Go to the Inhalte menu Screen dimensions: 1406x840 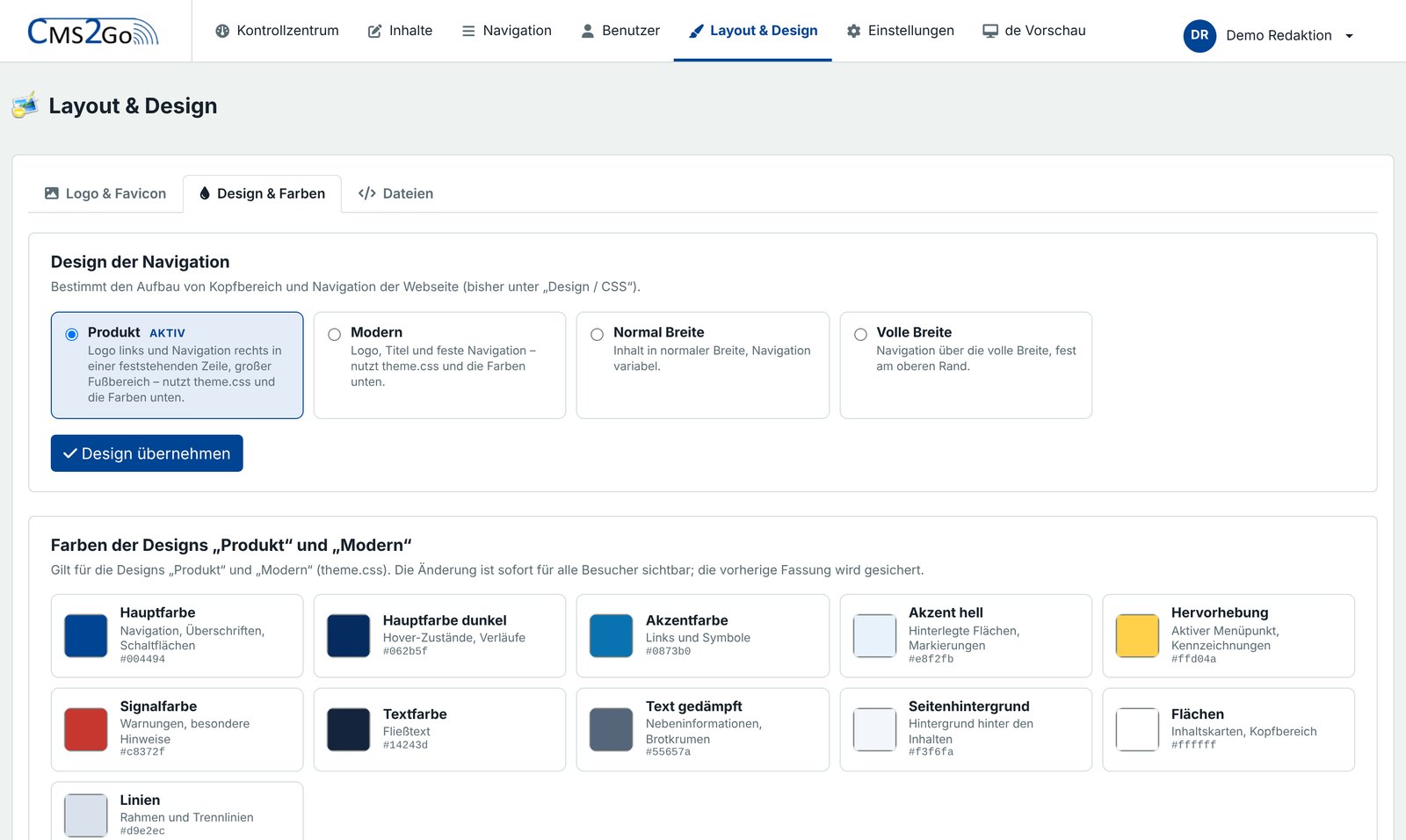[x=400, y=31]
